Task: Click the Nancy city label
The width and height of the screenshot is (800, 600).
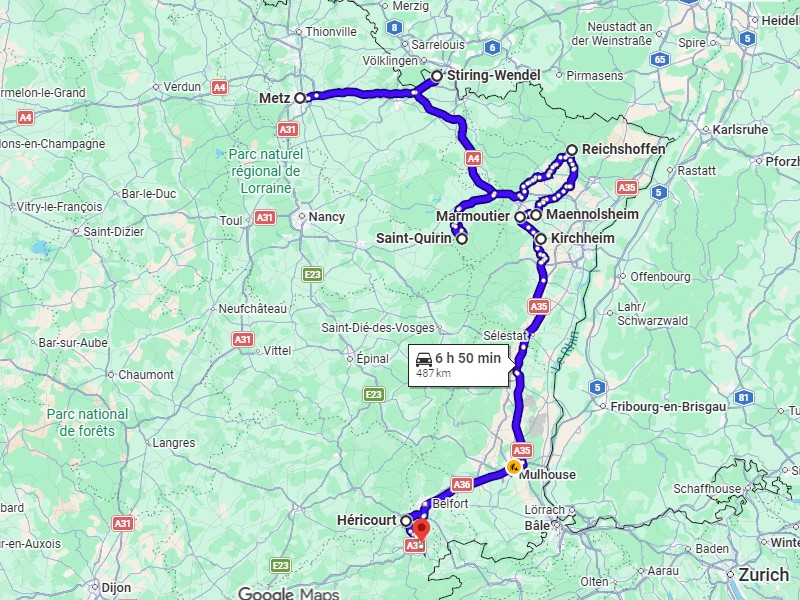Action: [327, 217]
